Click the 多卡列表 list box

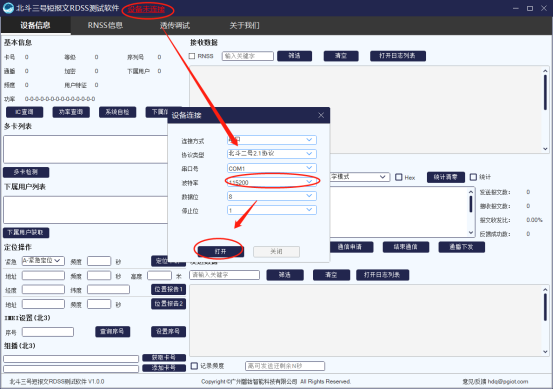tap(85, 149)
